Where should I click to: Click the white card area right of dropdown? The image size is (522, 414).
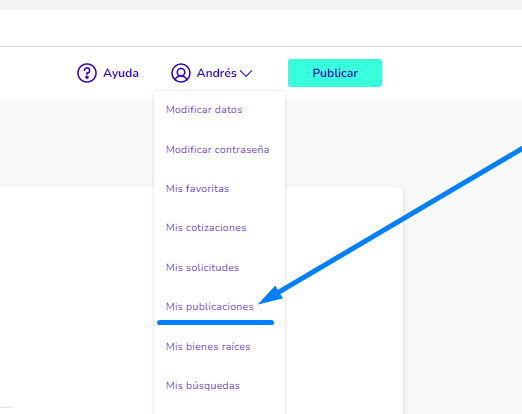344,300
